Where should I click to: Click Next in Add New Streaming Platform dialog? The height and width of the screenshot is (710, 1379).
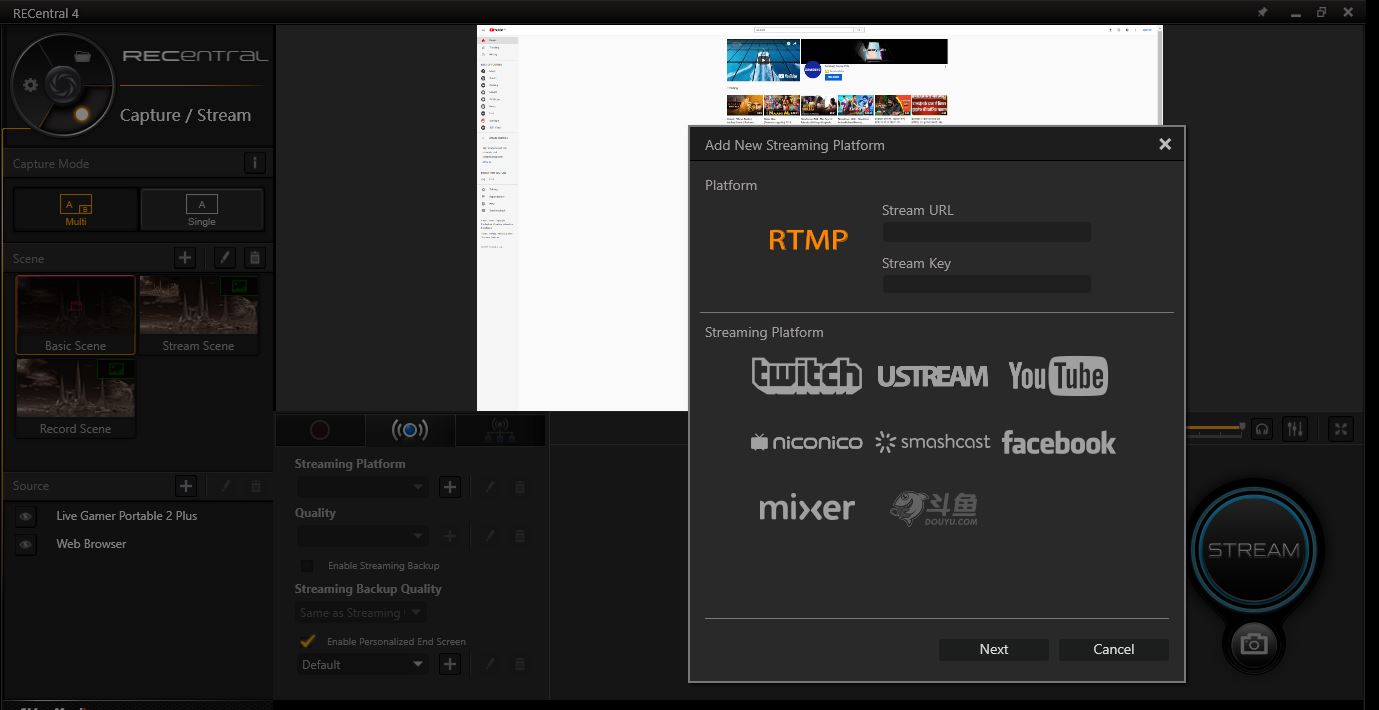point(994,649)
